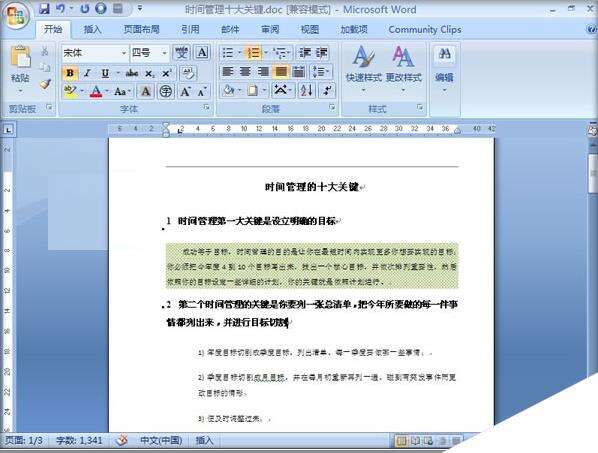The height and width of the screenshot is (453, 598).
Task: Click the Office button
Action: click(16, 16)
